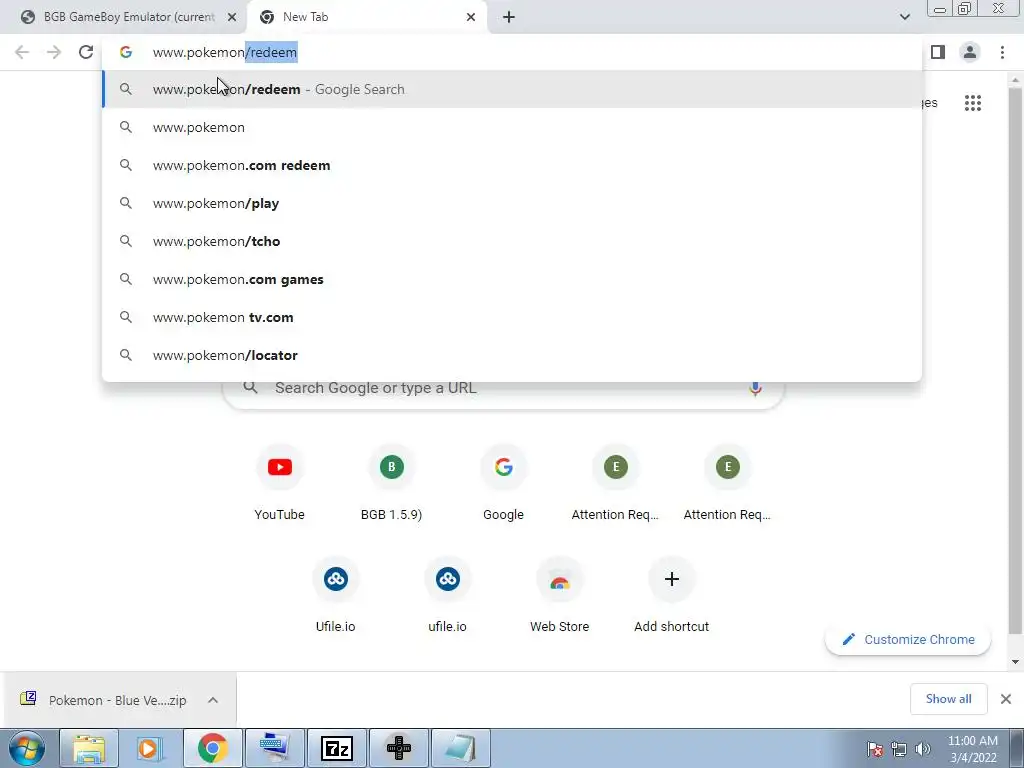Open the first Attention Req... shortcut
Screen dimensions: 1024x768
point(615,483)
